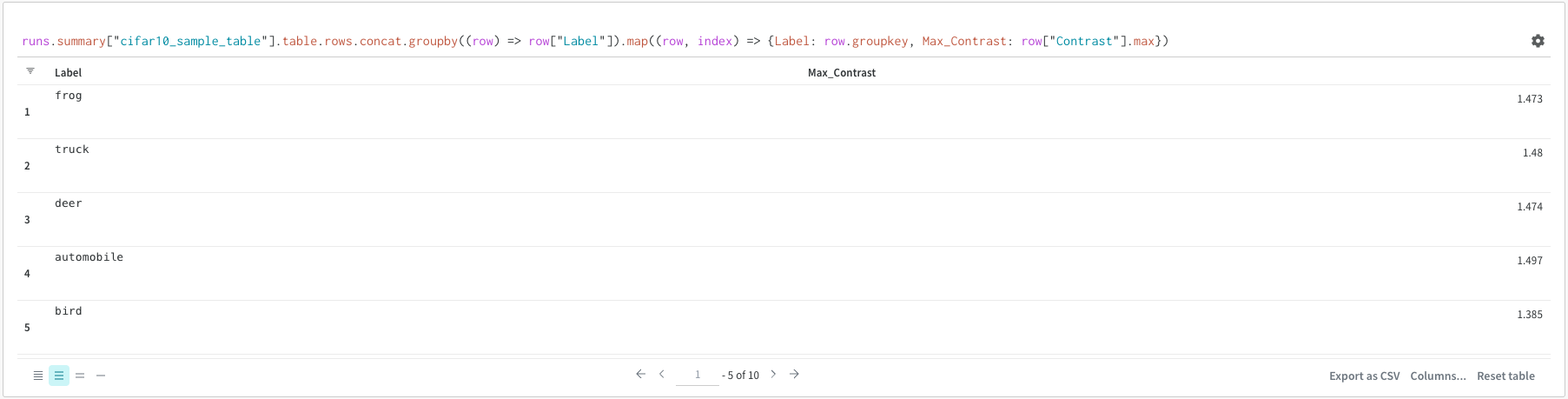The height and width of the screenshot is (399, 1568).
Task: Open the Columns... chooser
Action: [1438, 376]
